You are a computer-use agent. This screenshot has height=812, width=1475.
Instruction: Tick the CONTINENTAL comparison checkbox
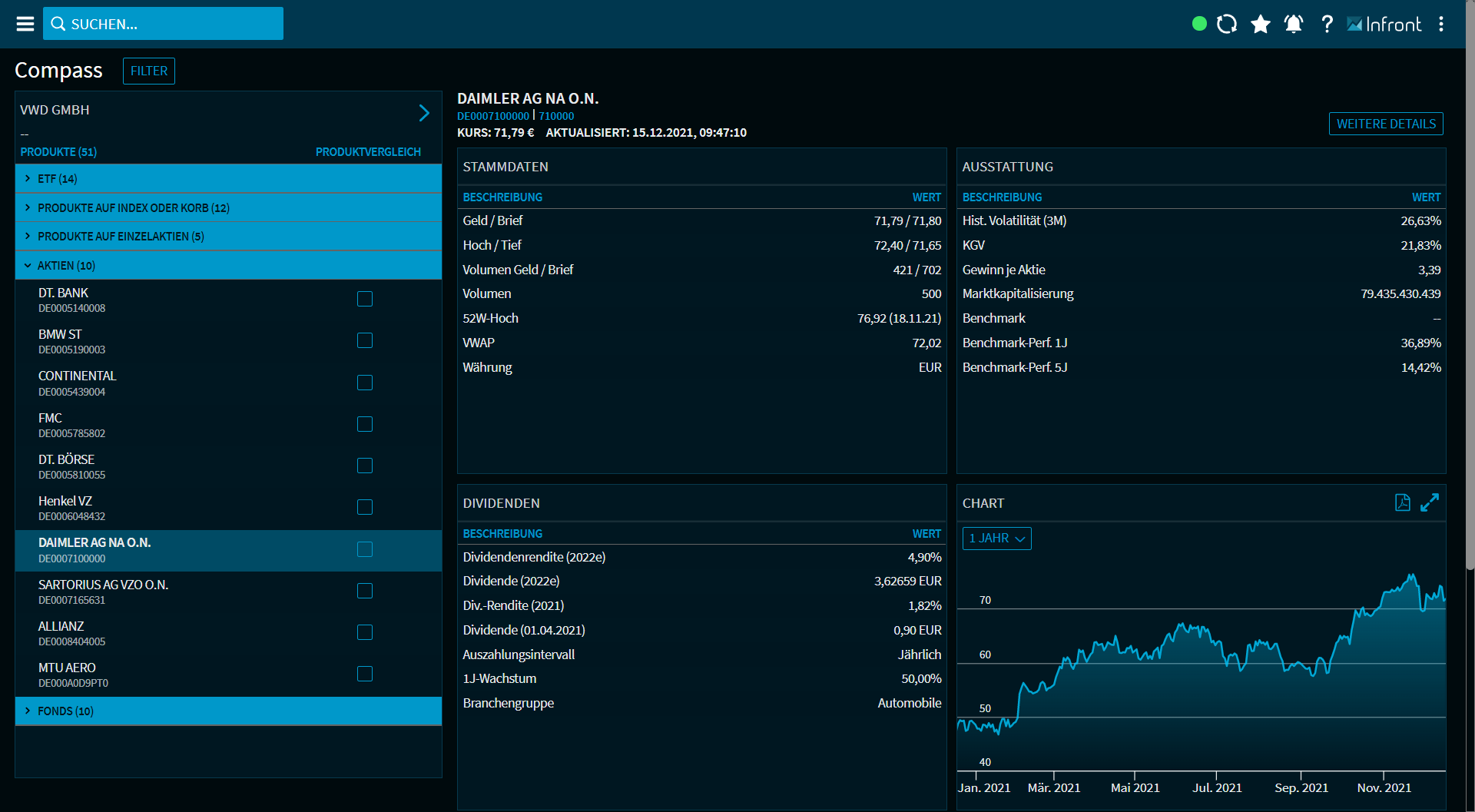[x=365, y=383]
